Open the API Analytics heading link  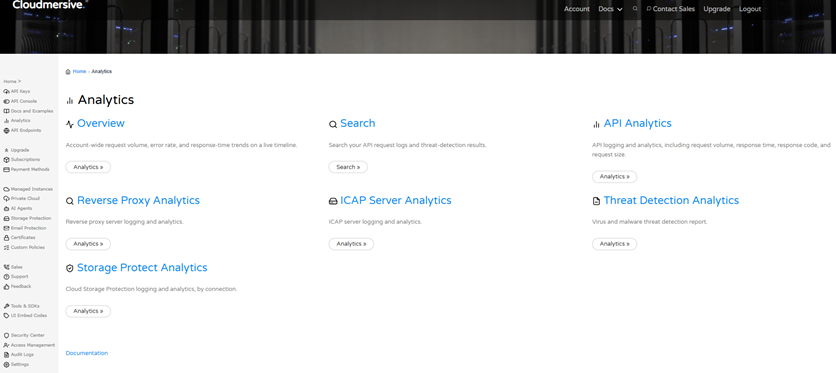[638, 124]
